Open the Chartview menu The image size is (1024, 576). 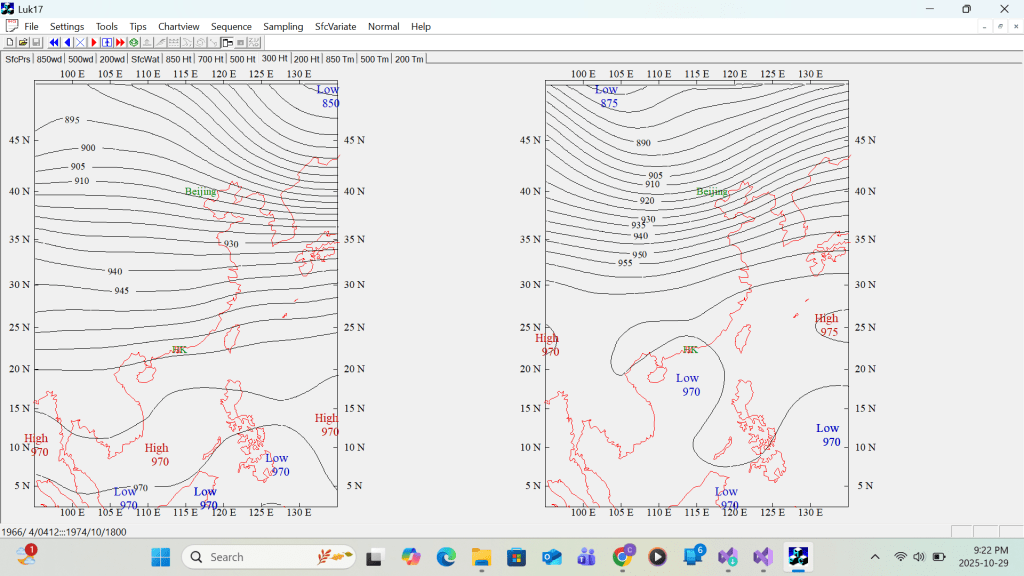[178, 26]
